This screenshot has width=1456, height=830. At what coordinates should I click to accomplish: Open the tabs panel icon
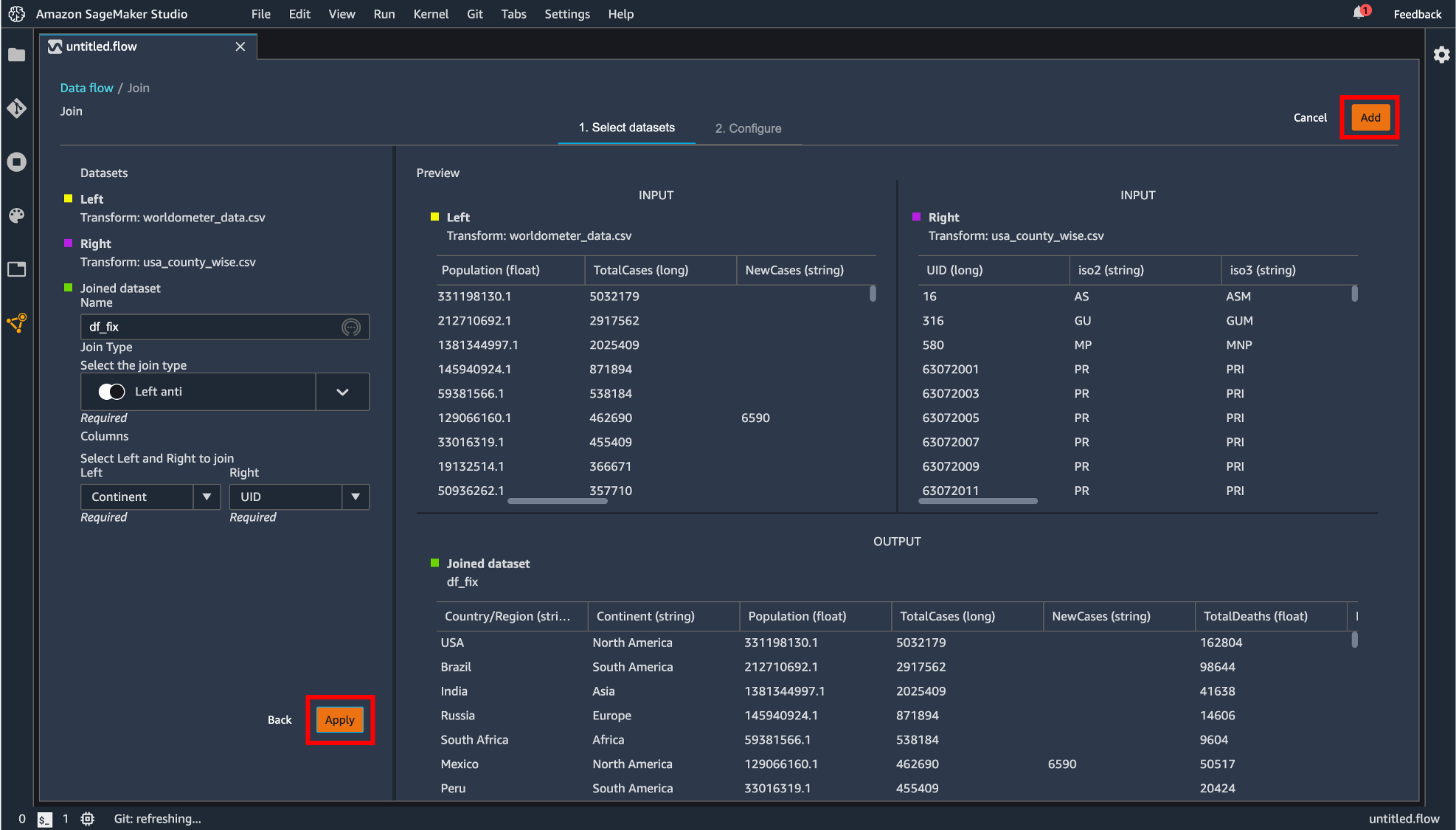tap(16, 269)
